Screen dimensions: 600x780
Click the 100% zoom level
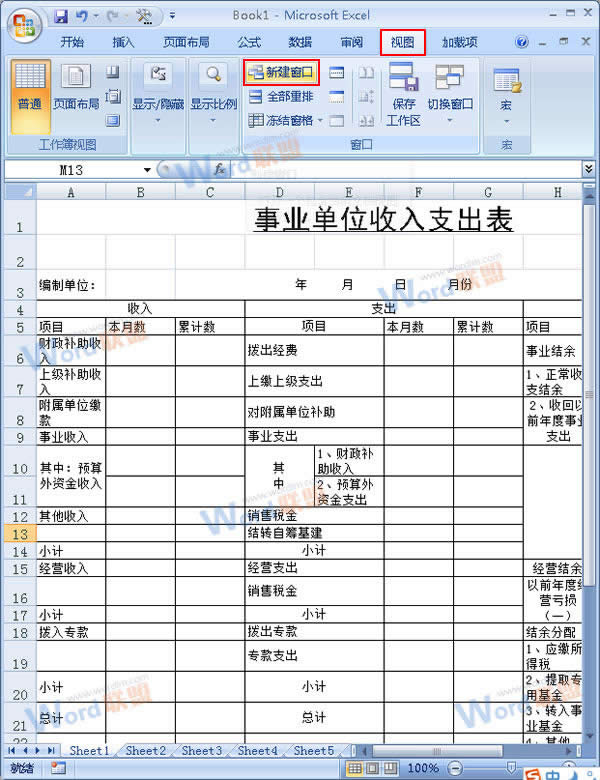[423, 769]
